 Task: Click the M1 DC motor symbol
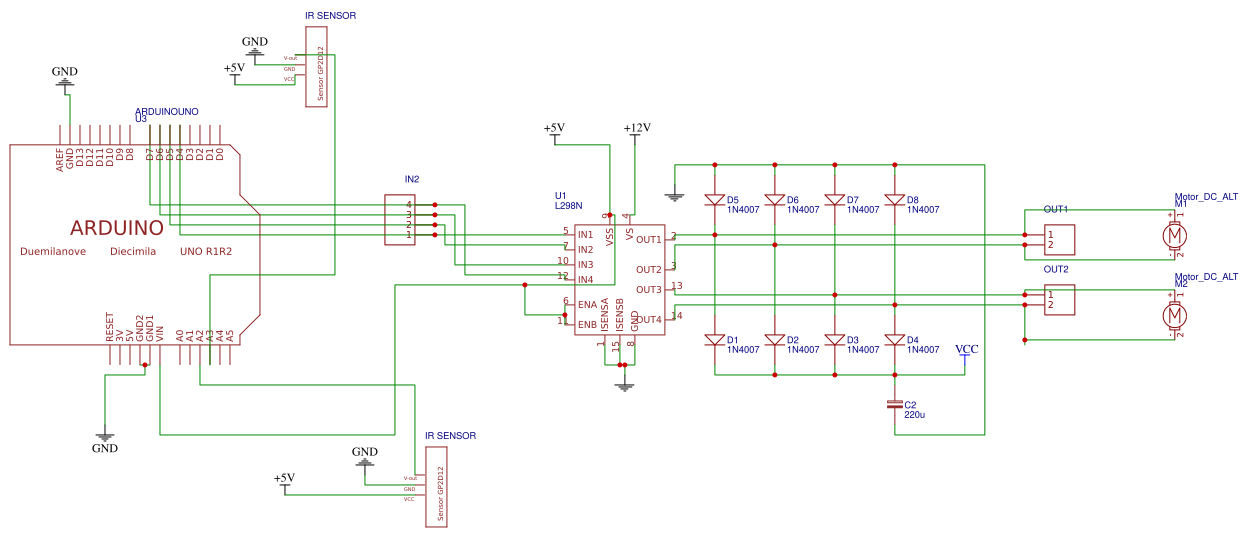pos(1174,235)
